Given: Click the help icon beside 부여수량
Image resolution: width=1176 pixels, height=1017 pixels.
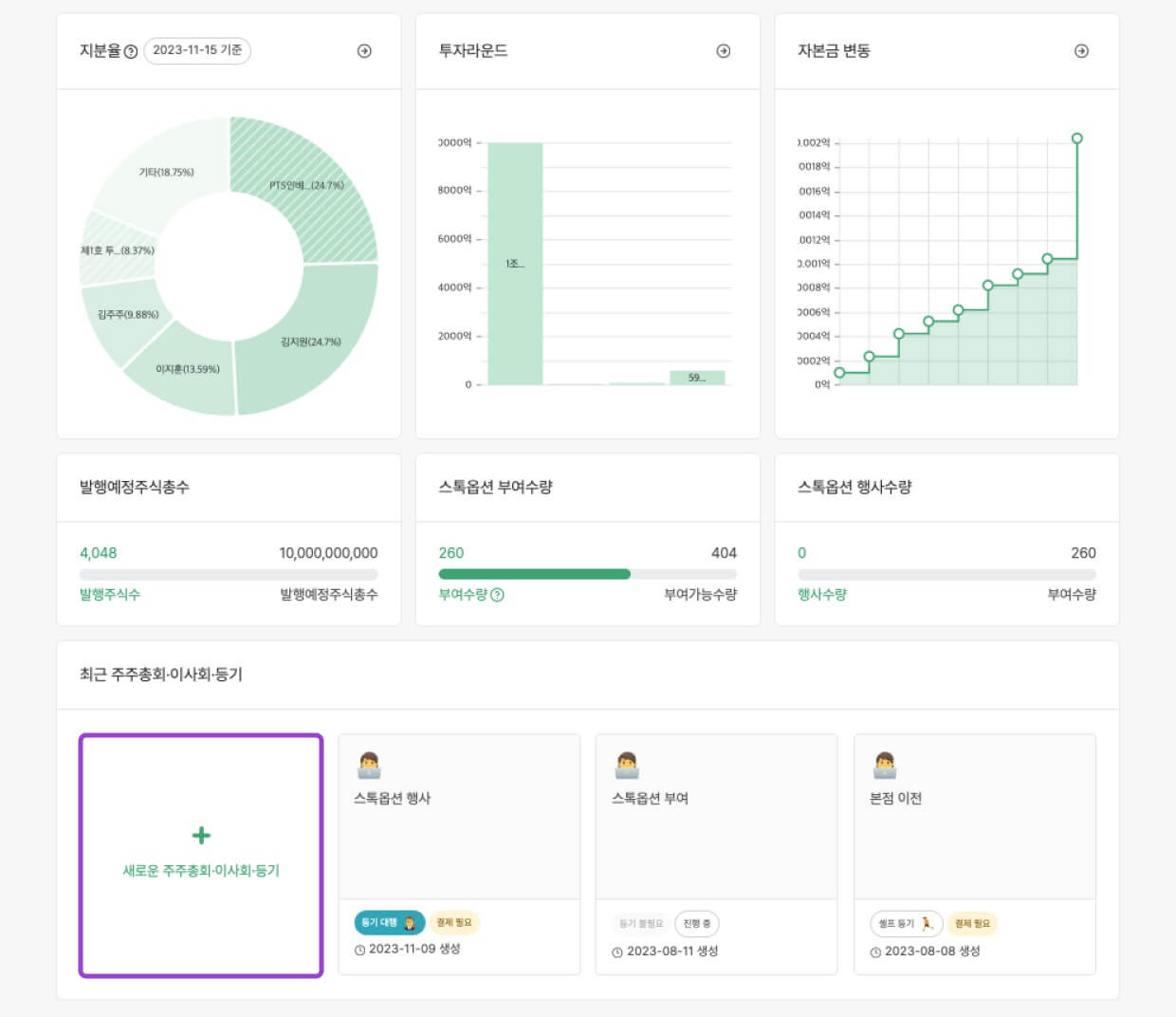Looking at the screenshot, I should coord(498,595).
